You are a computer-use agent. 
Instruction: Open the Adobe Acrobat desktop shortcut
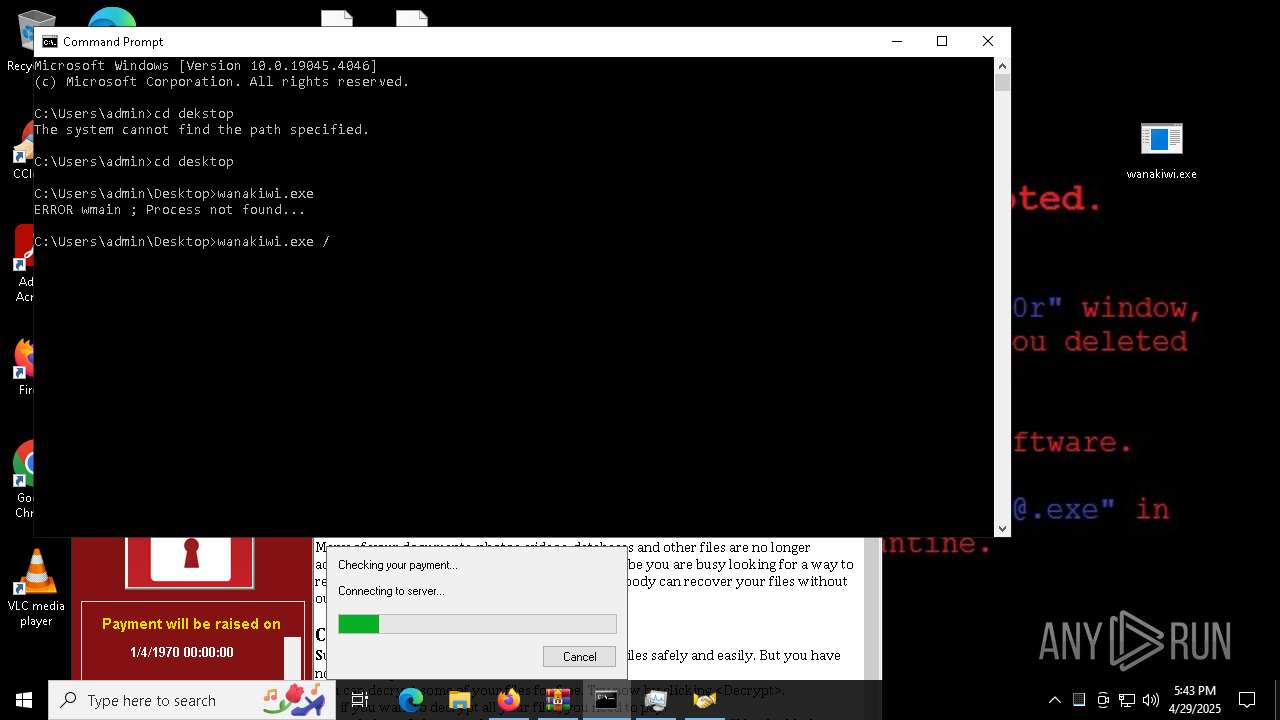pyautogui.click(x=22, y=262)
